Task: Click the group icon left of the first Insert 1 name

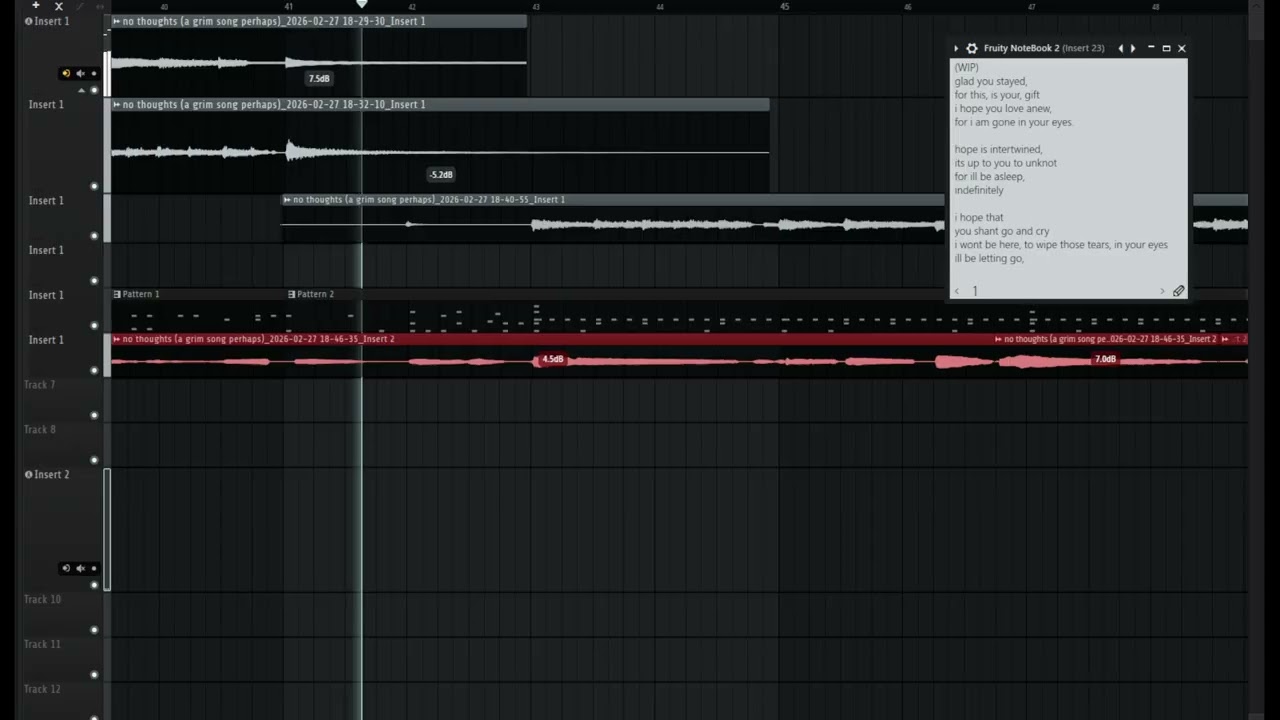Action: [28, 21]
